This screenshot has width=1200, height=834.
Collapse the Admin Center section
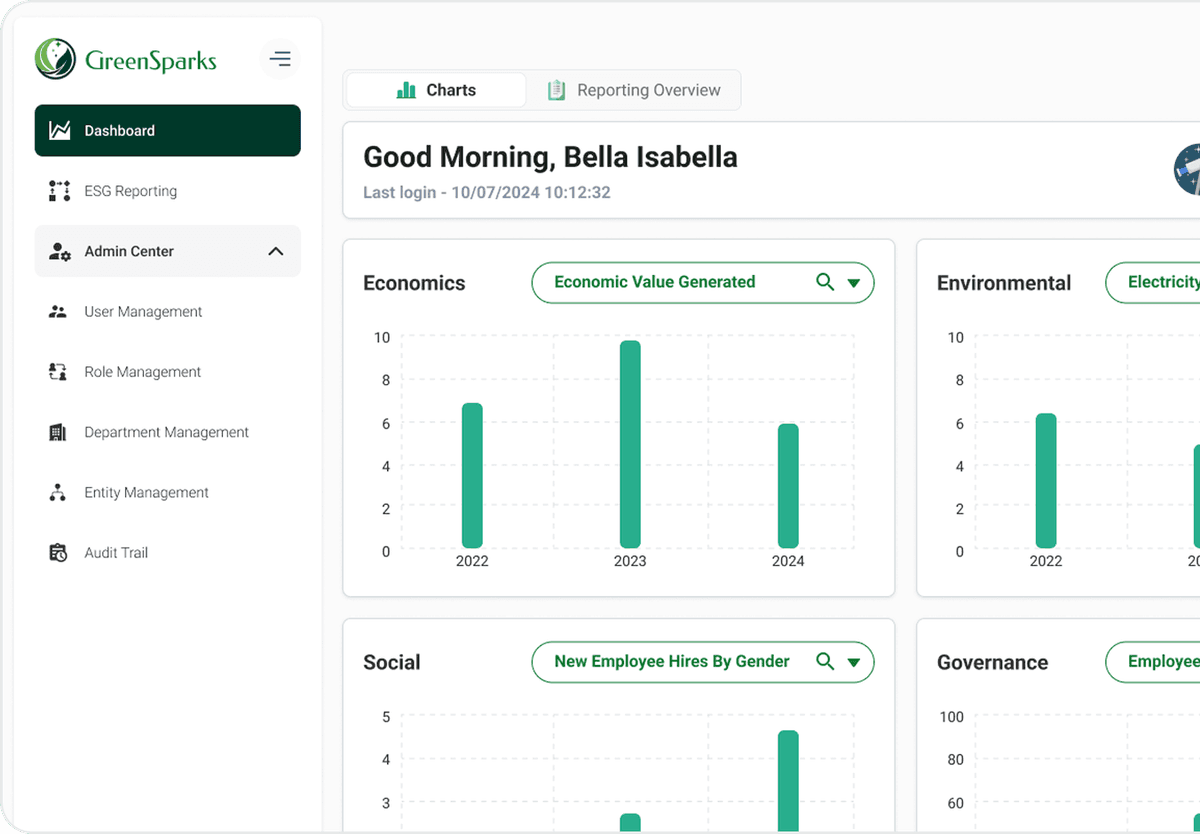(x=276, y=252)
